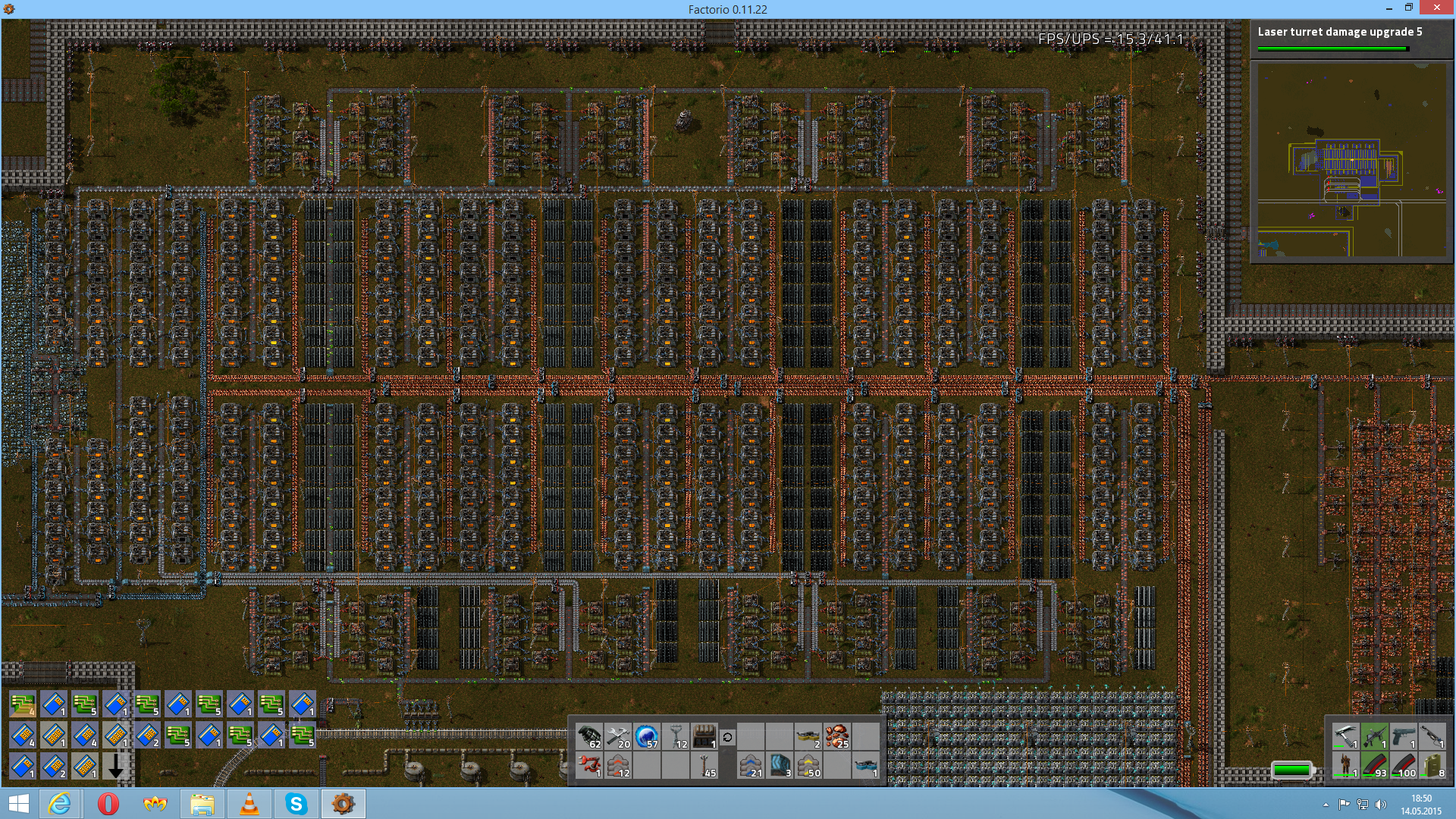Click the Factorio taskbar button

tap(344, 804)
